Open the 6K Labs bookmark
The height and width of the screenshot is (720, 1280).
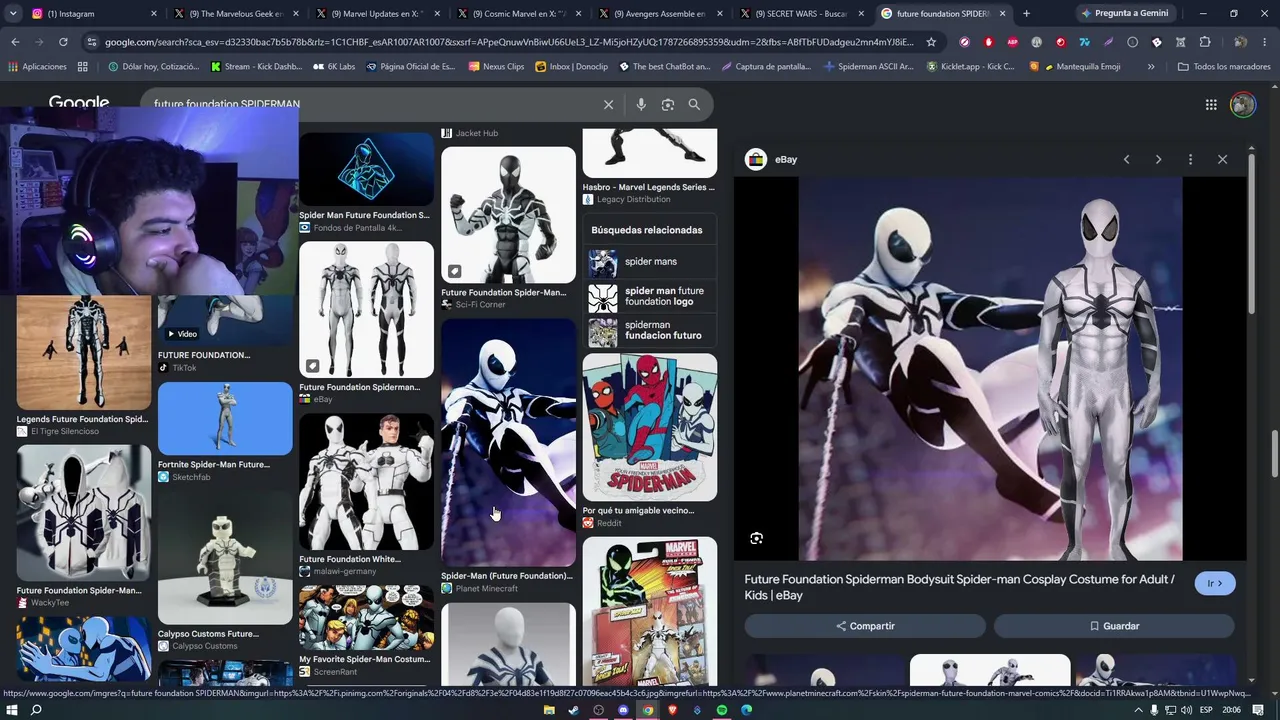pyautogui.click(x=334, y=67)
